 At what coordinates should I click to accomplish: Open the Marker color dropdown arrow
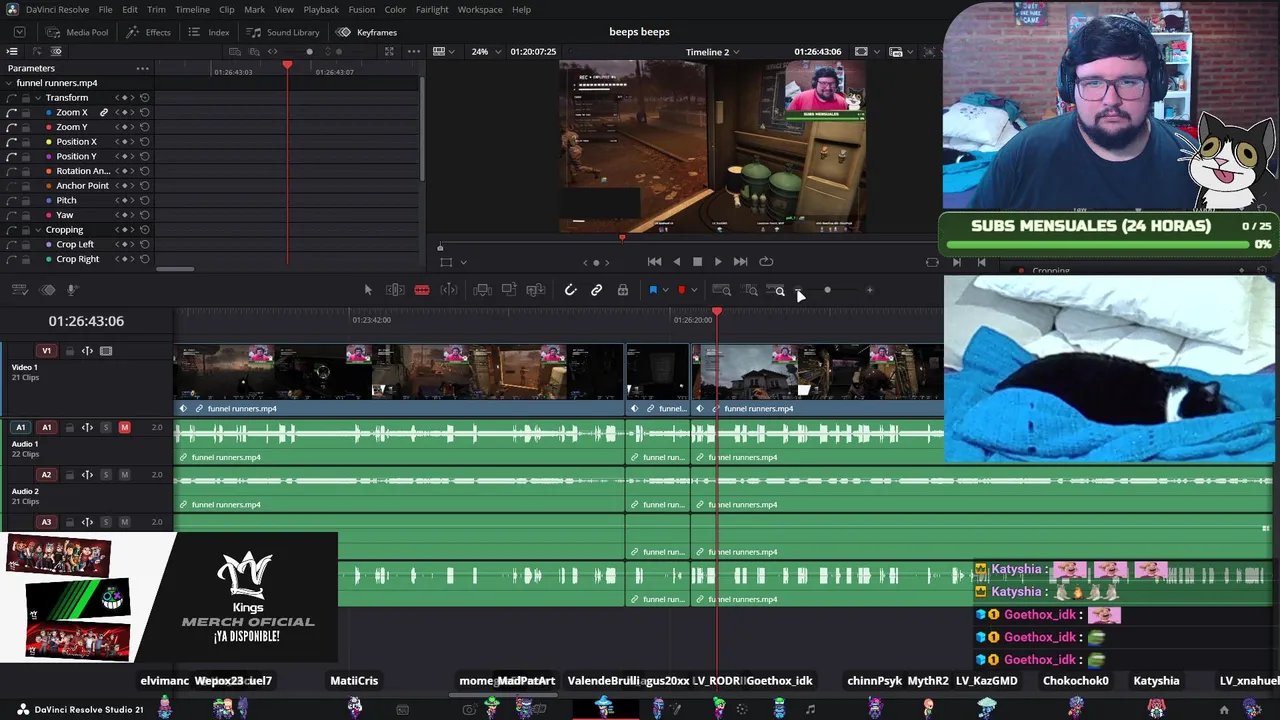(694, 291)
